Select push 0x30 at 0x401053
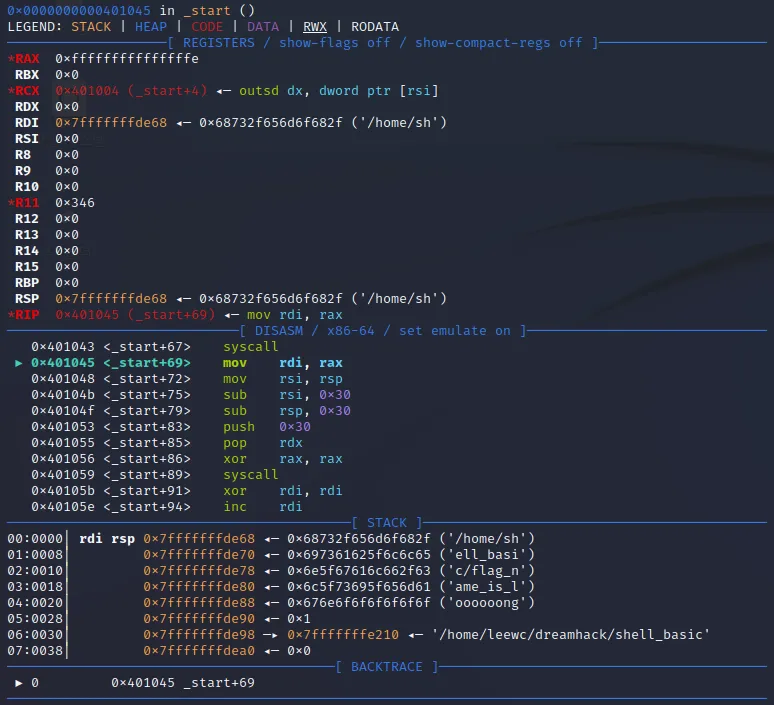Image resolution: width=774 pixels, height=705 pixels. (x=171, y=427)
